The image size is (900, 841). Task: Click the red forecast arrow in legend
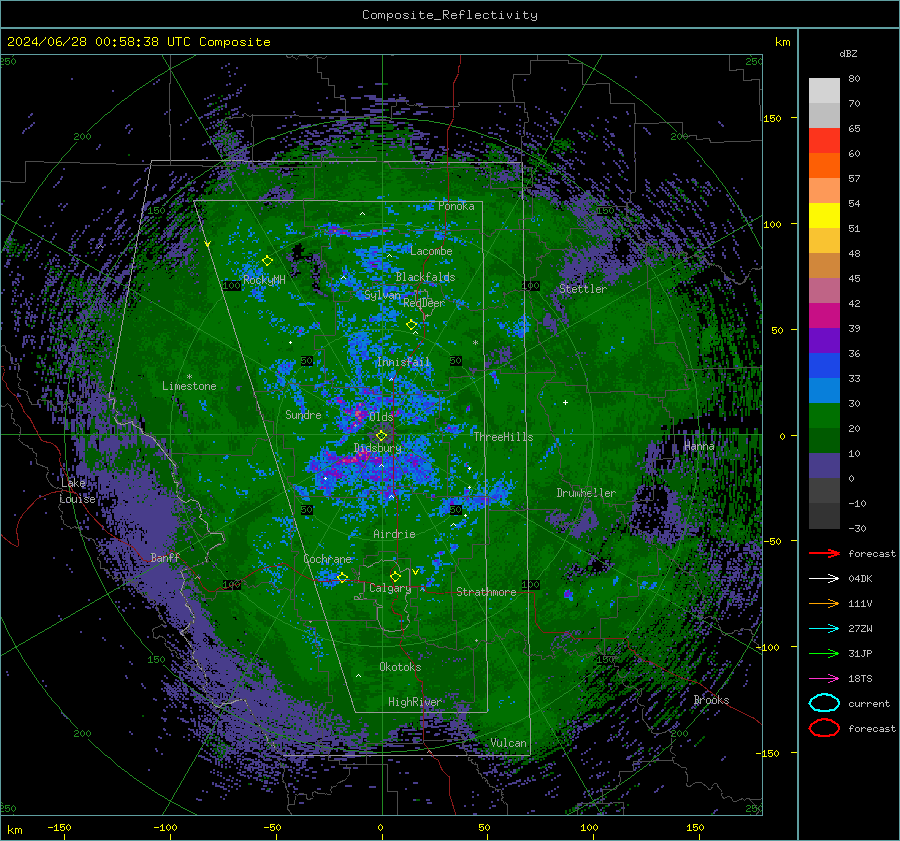824,553
